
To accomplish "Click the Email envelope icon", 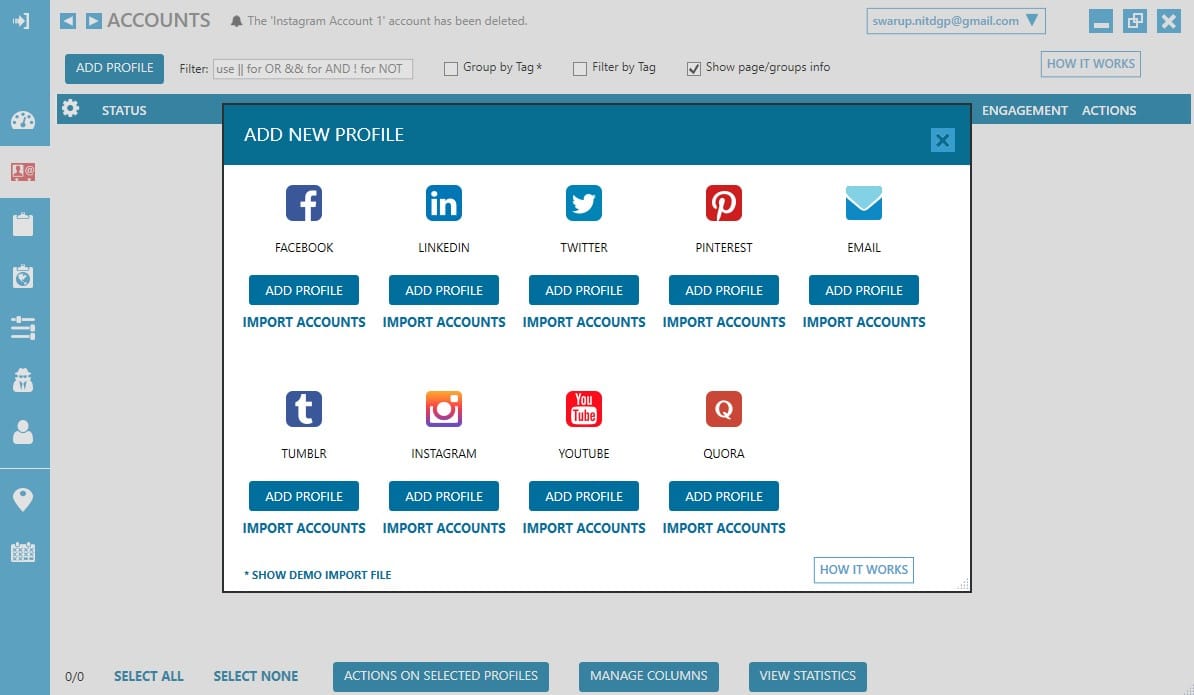I will click(x=864, y=203).
